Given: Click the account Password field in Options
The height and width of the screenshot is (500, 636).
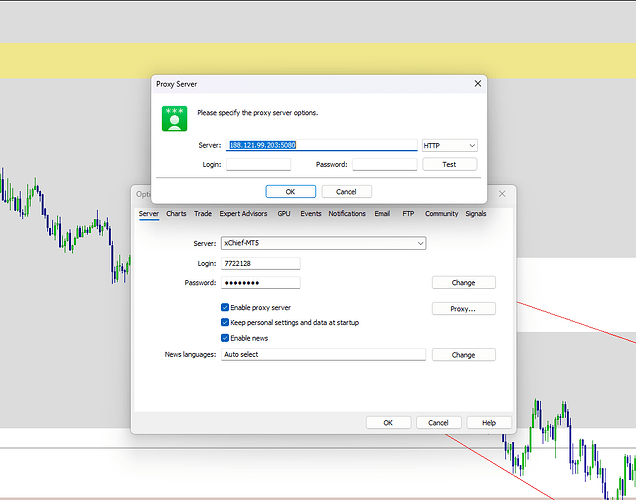Looking at the screenshot, I should [x=260, y=283].
